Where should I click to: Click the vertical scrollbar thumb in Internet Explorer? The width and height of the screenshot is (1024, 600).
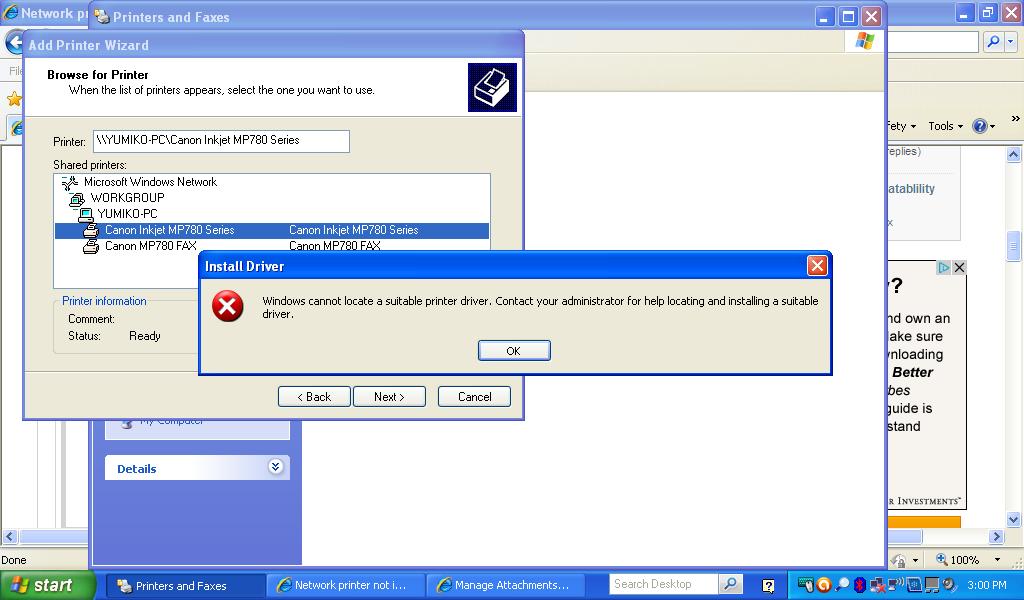point(1014,246)
